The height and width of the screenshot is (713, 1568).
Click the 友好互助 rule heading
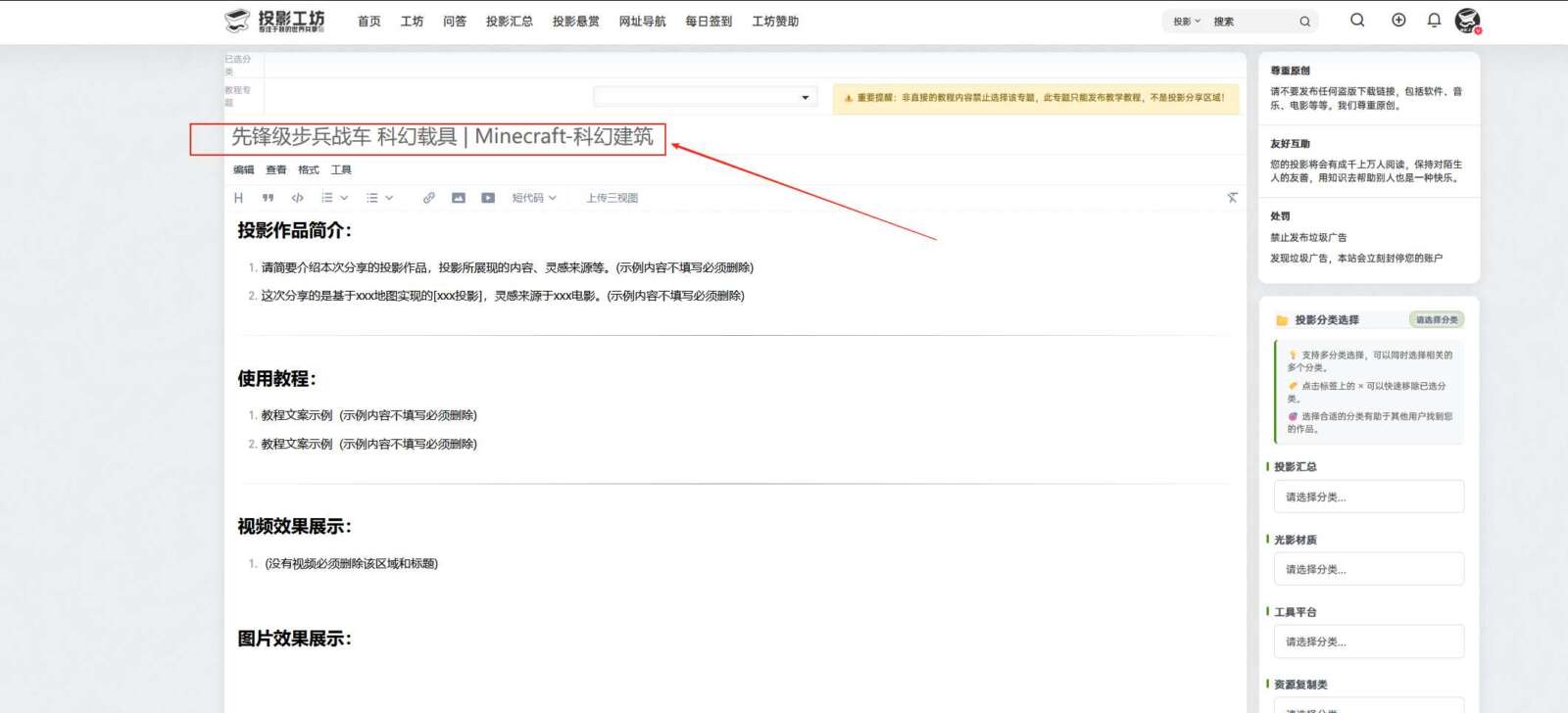(x=1290, y=144)
